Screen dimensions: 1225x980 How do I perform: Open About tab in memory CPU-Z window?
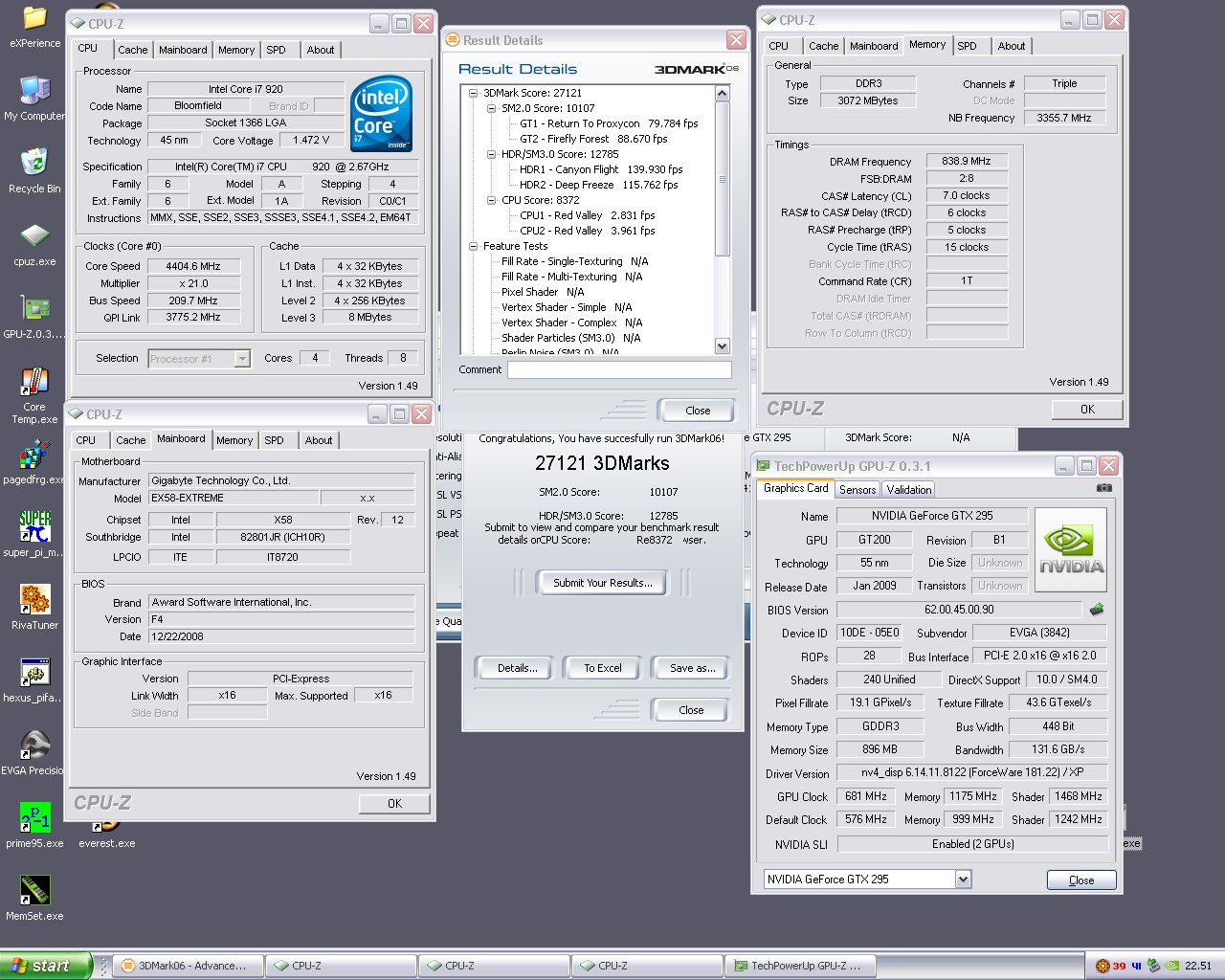point(1012,46)
